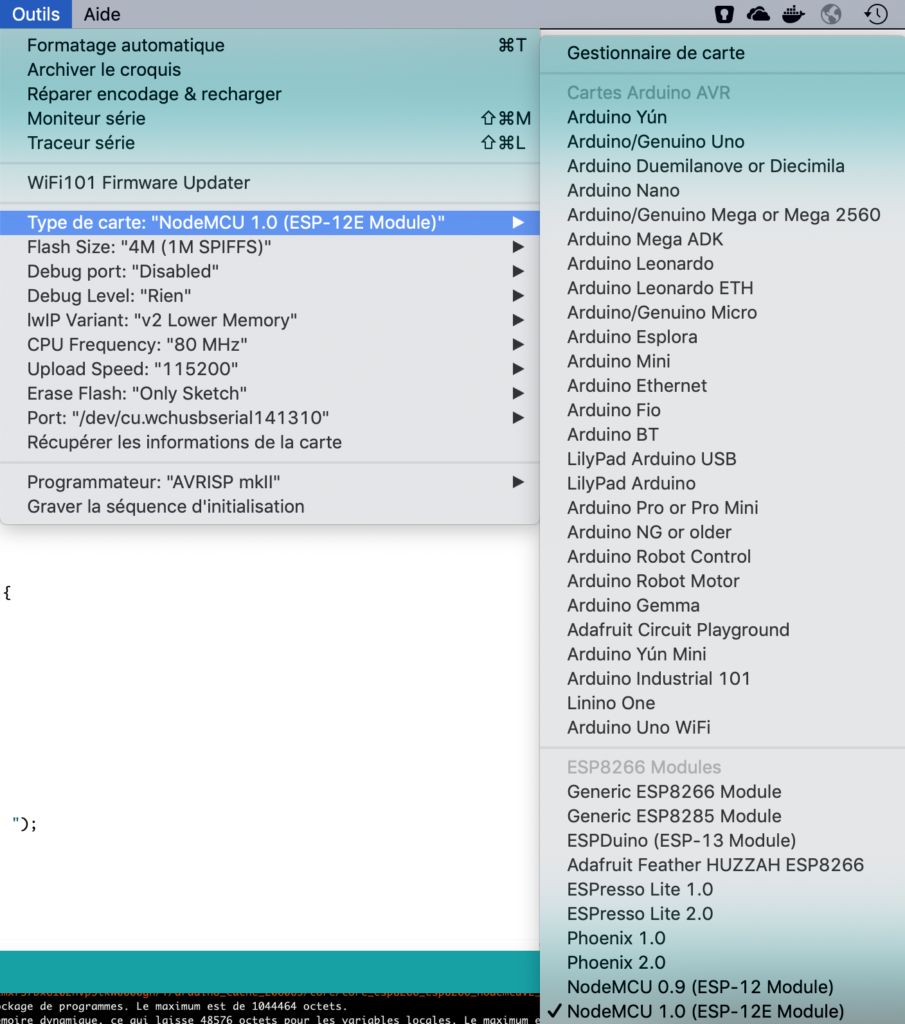Select the Arduino Leonardo board
The image size is (905, 1024).
pyautogui.click(x=722, y=264)
